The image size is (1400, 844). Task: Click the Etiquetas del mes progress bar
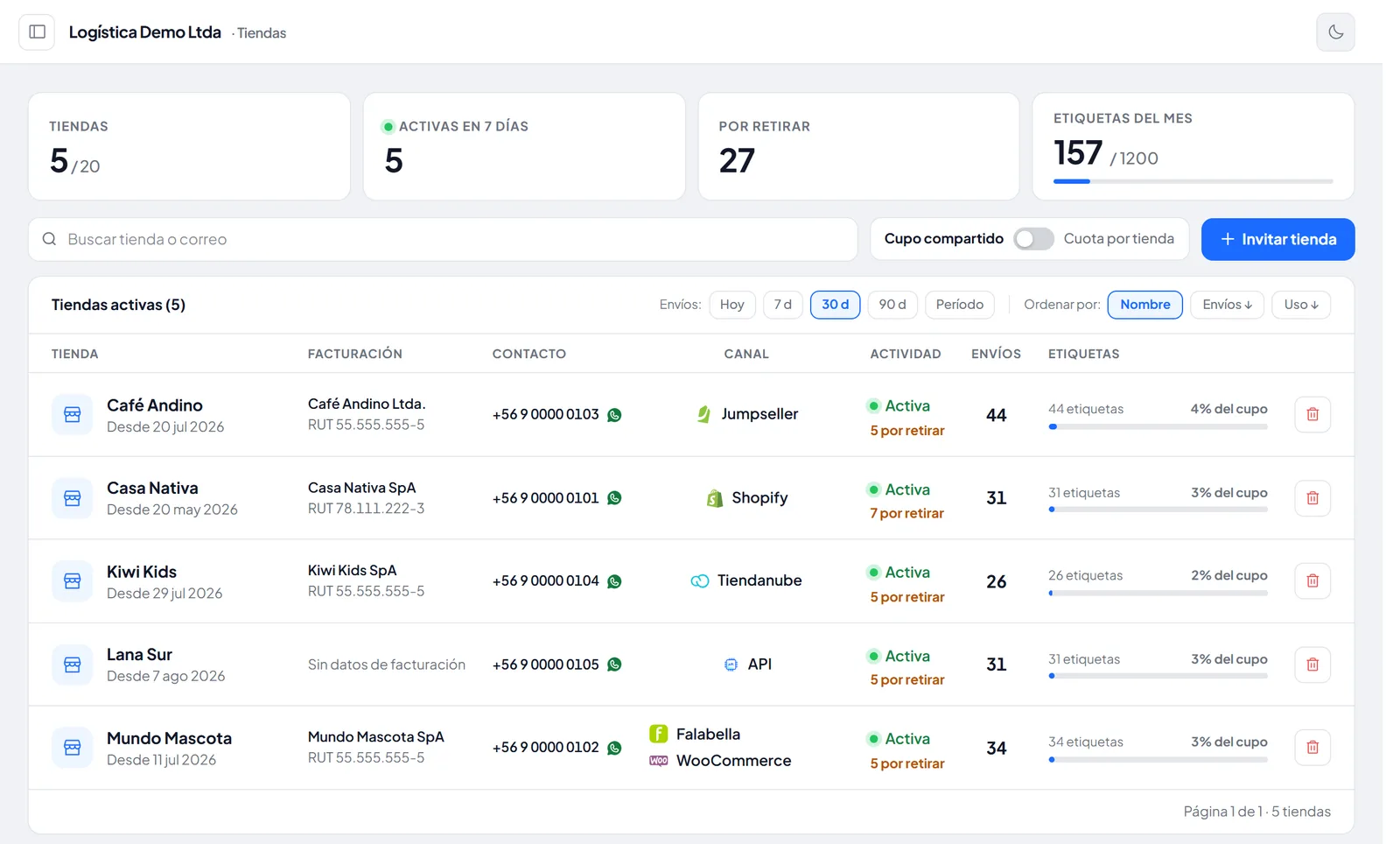click(x=1193, y=181)
